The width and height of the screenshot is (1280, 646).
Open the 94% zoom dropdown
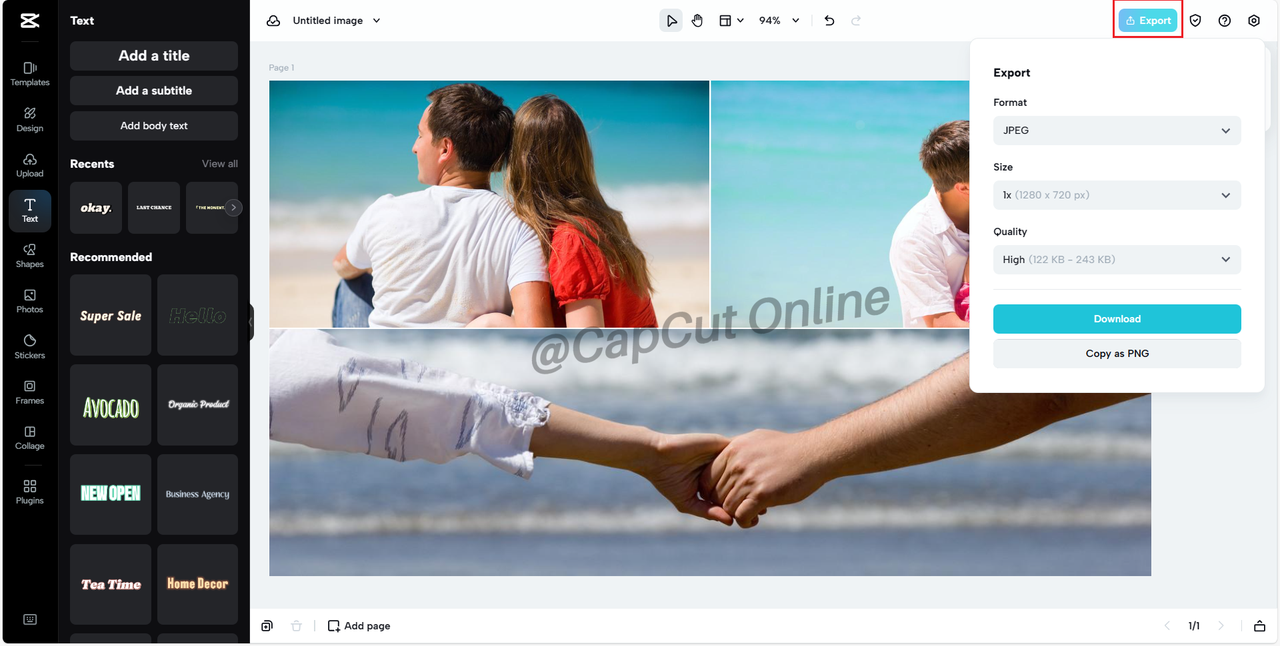click(779, 20)
